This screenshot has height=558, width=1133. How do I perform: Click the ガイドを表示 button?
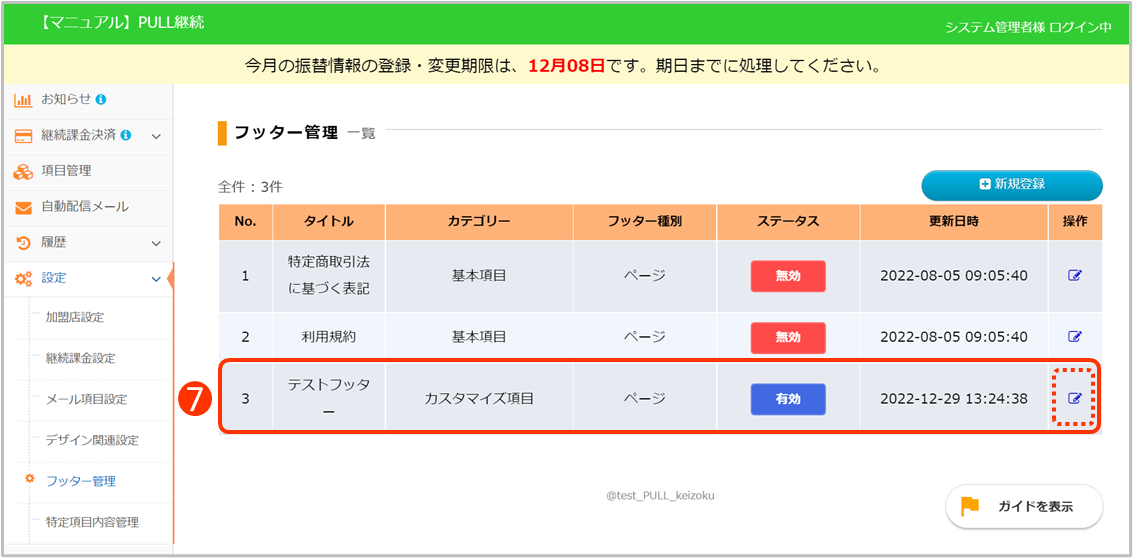point(1024,507)
